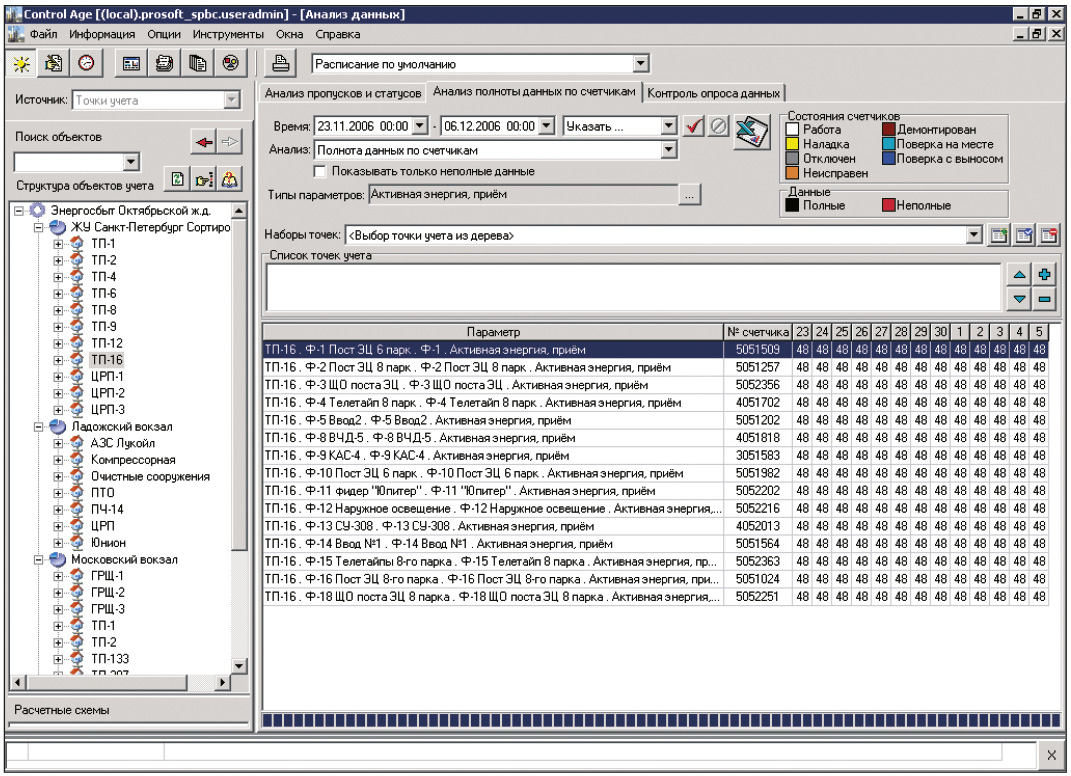Click the find-user question-mark icon
The height and width of the screenshot is (776, 1071).
pyautogui.click(x=230, y=180)
